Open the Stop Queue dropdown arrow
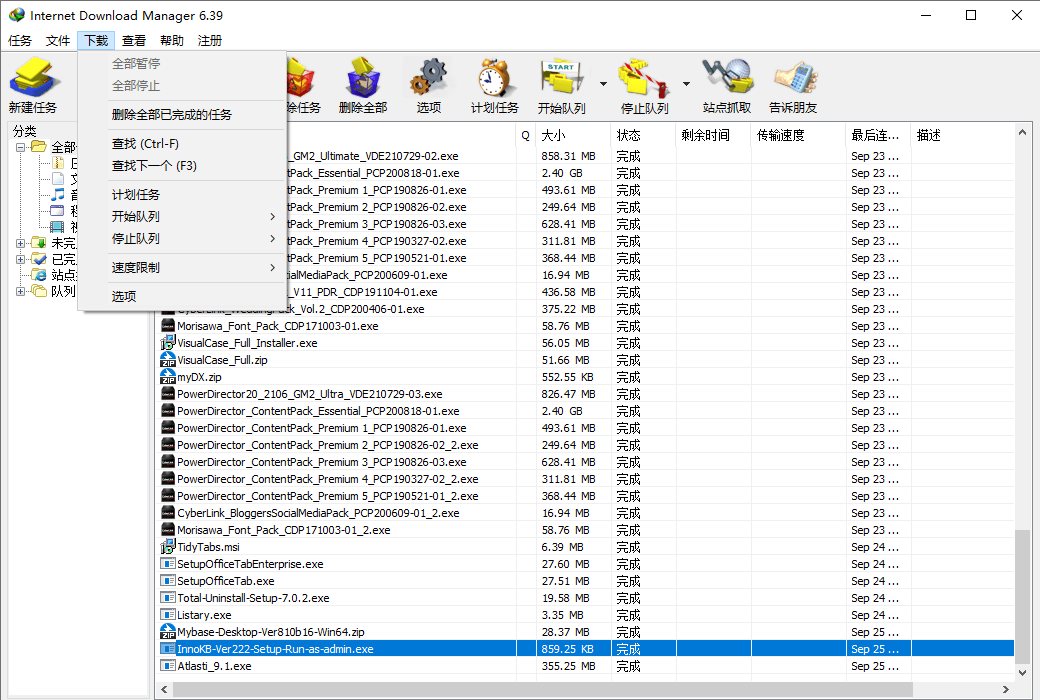Screen dimensions: 1040x700 tap(686, 84)
